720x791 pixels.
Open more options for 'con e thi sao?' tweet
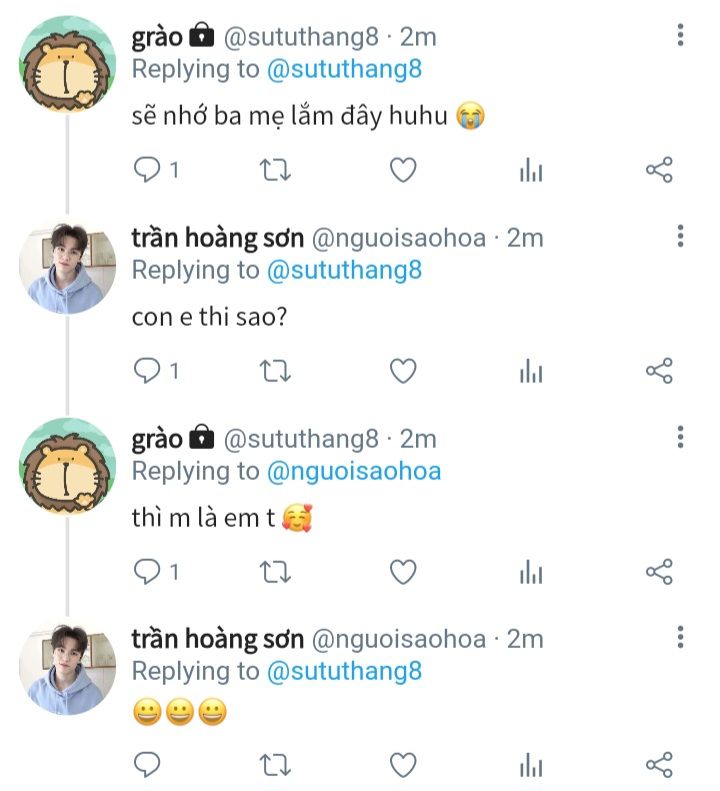click(680, 237)
